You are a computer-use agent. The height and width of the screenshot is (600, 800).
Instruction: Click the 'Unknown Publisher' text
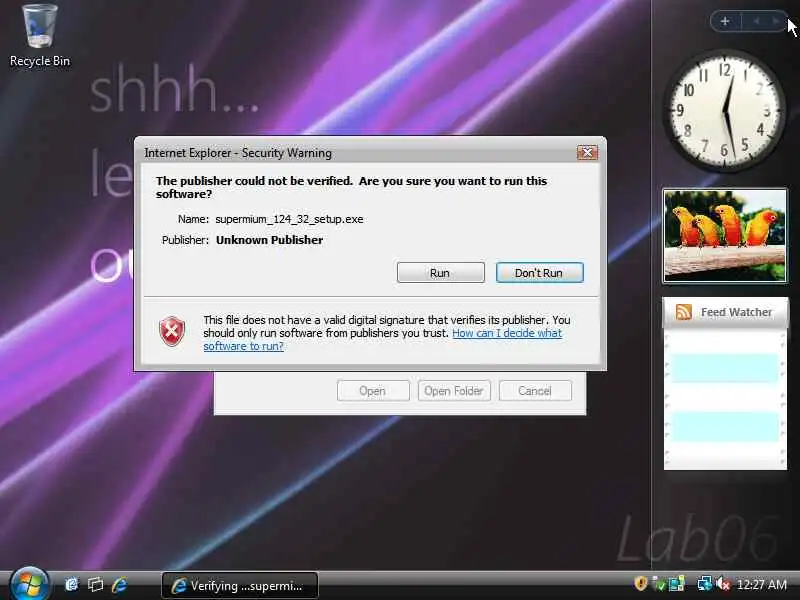(x=269, y=240)
